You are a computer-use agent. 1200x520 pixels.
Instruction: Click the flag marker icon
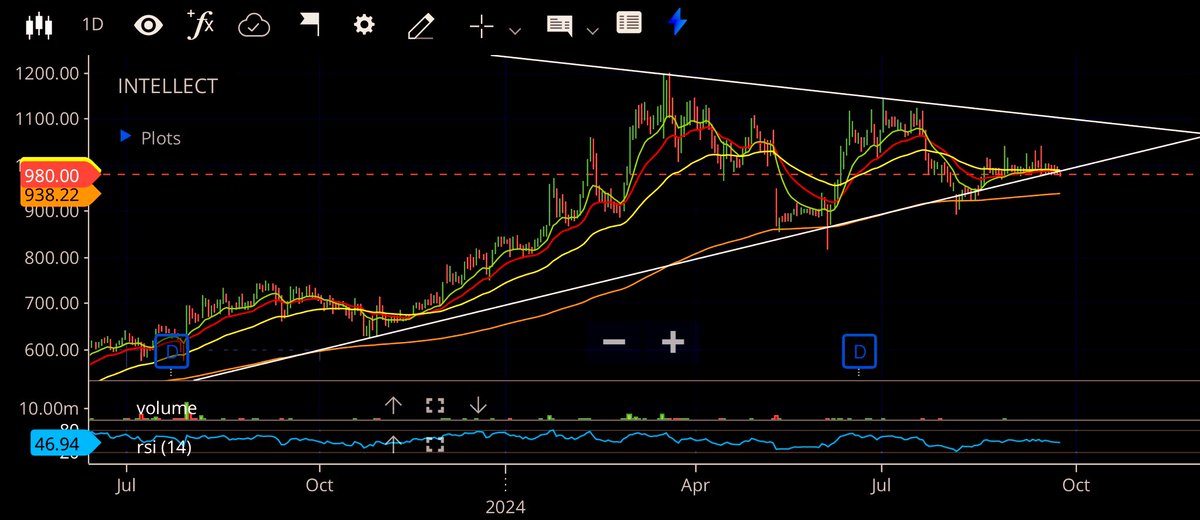coord(312,25)
